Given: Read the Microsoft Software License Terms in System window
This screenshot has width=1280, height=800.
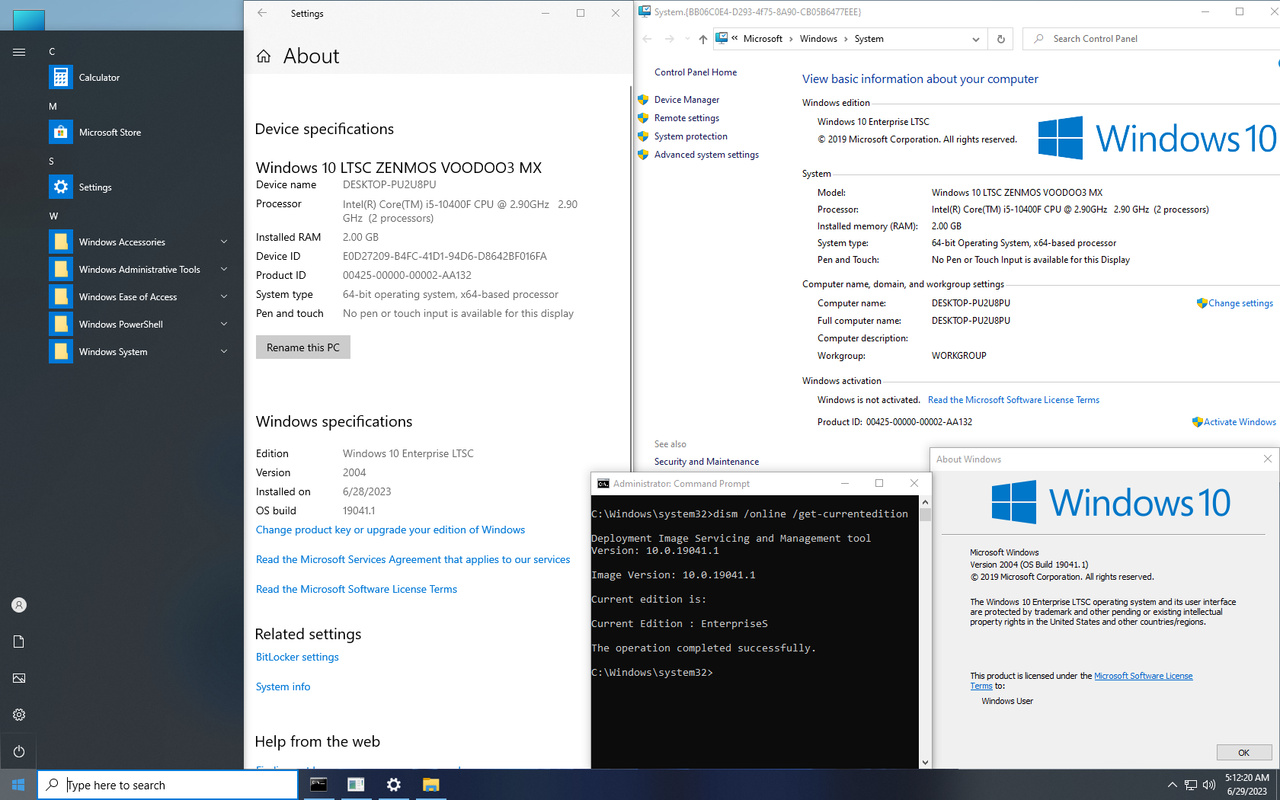Looking at the screenshot, I should [x=1013, y=400].
